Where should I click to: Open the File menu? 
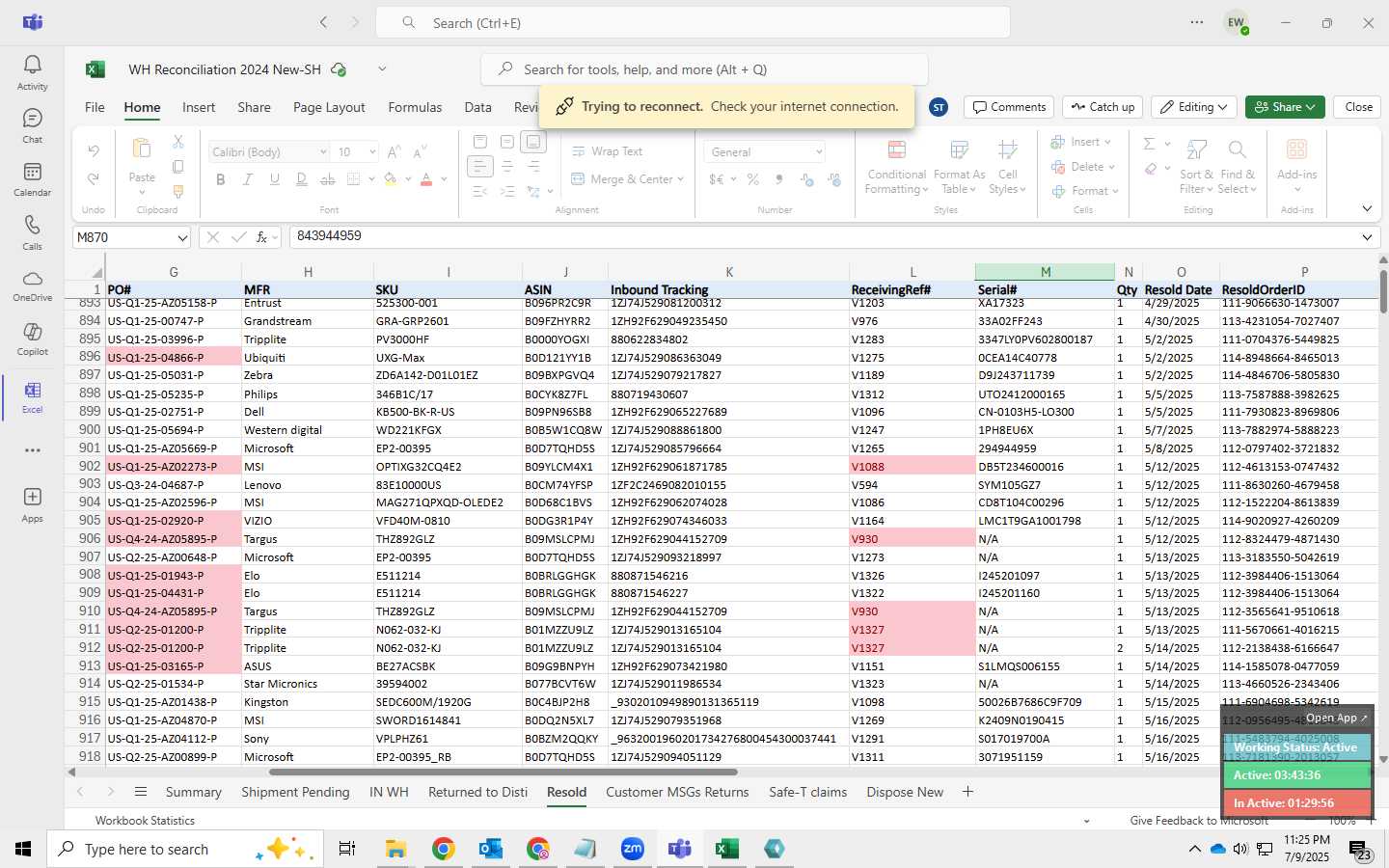(x=95, y=107)
